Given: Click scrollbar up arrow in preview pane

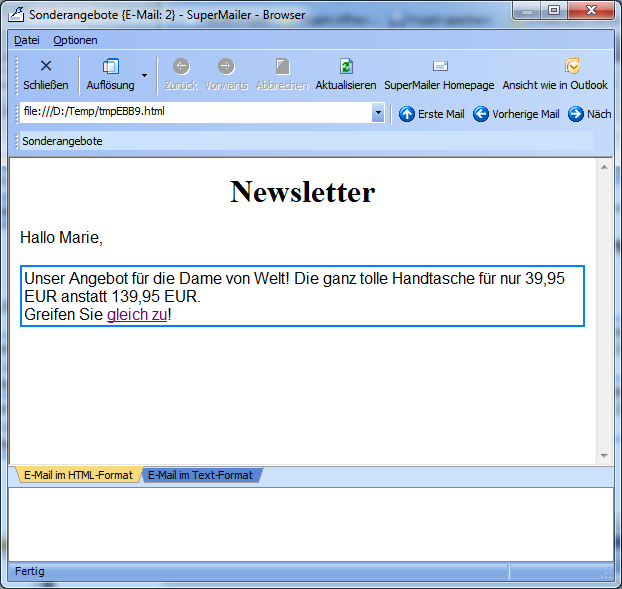Looking at the screenshot, I should click(x=604, y=167).
